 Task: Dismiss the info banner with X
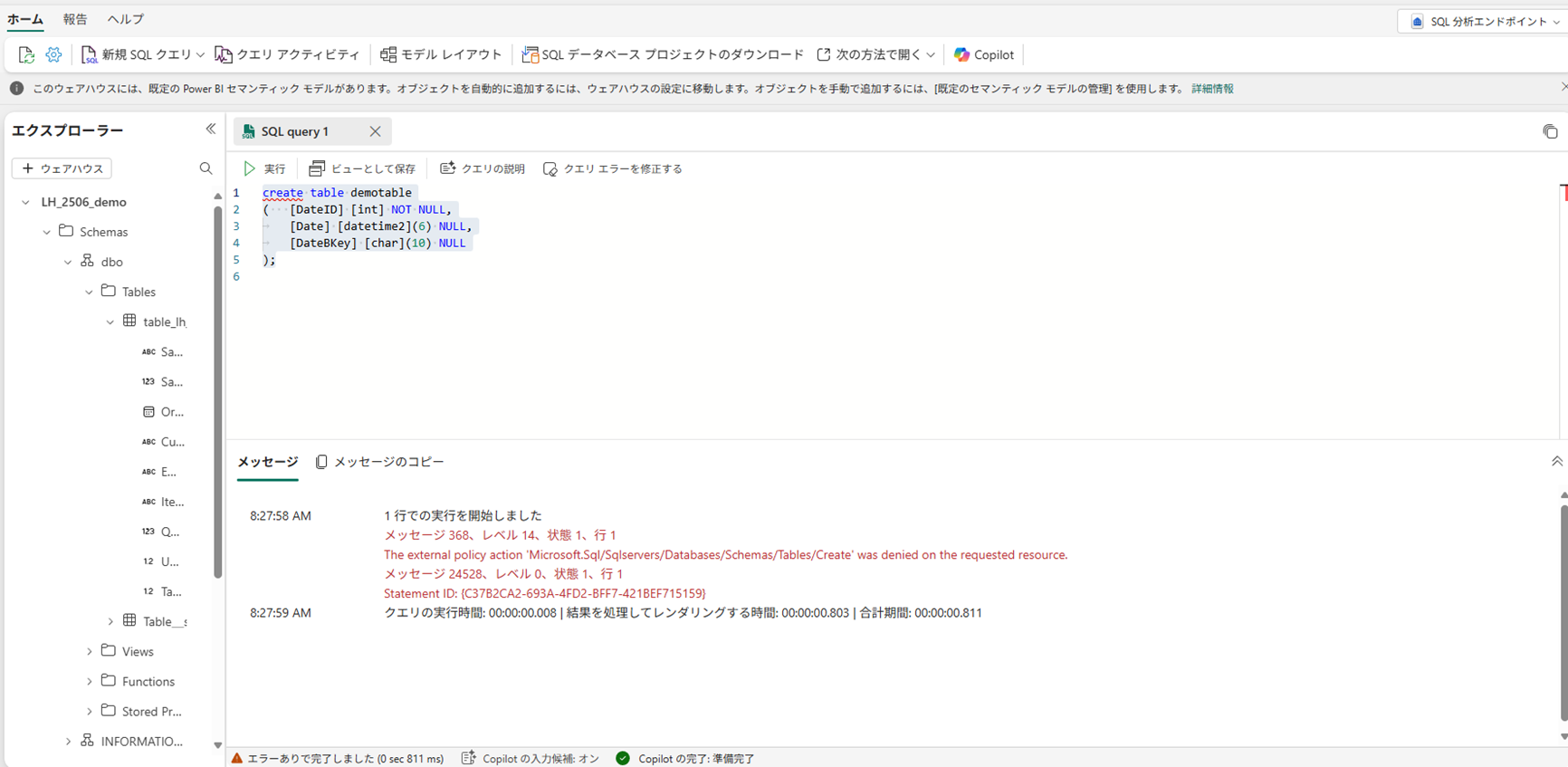(x=1563, y=87)
